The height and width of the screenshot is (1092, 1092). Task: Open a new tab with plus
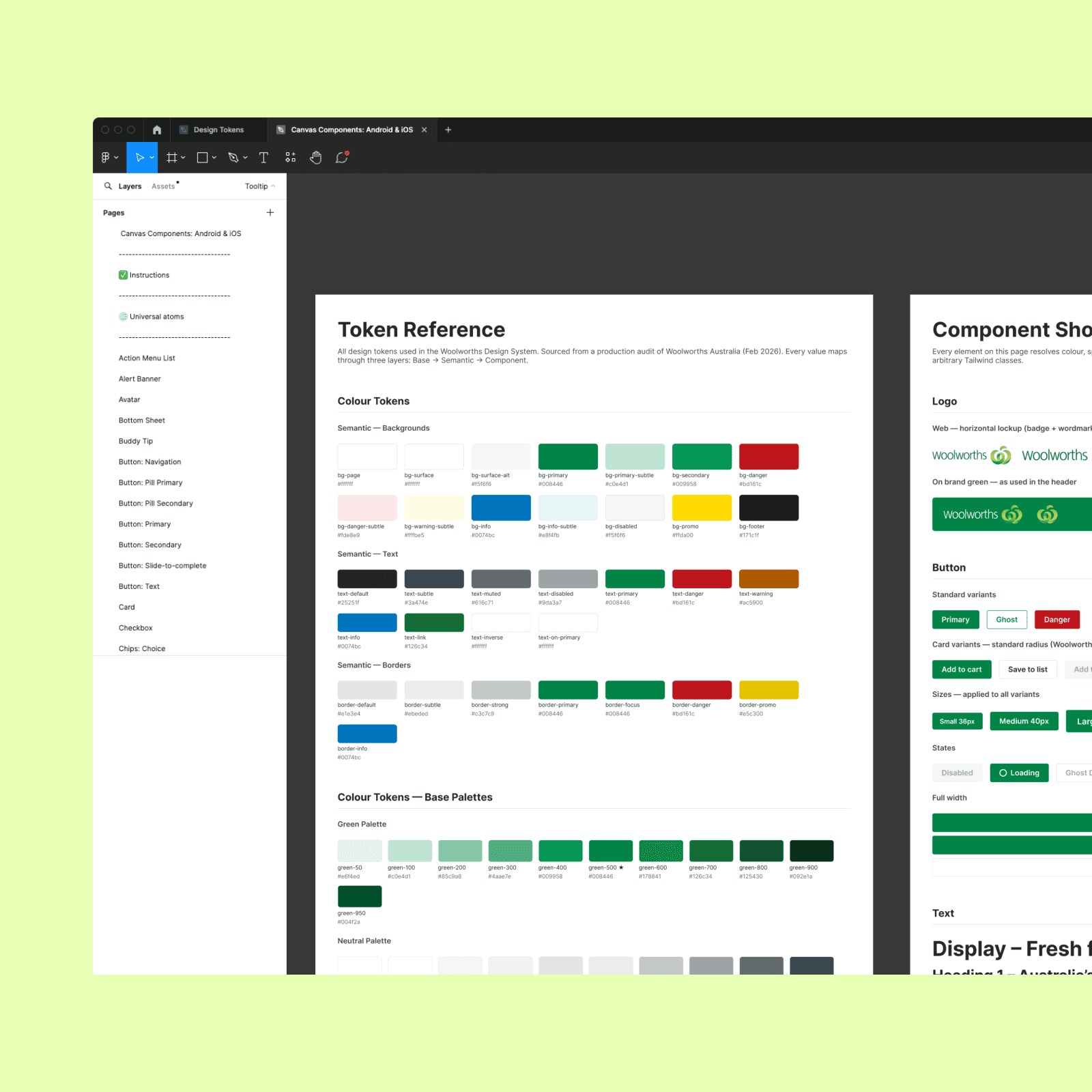[448, 130]
